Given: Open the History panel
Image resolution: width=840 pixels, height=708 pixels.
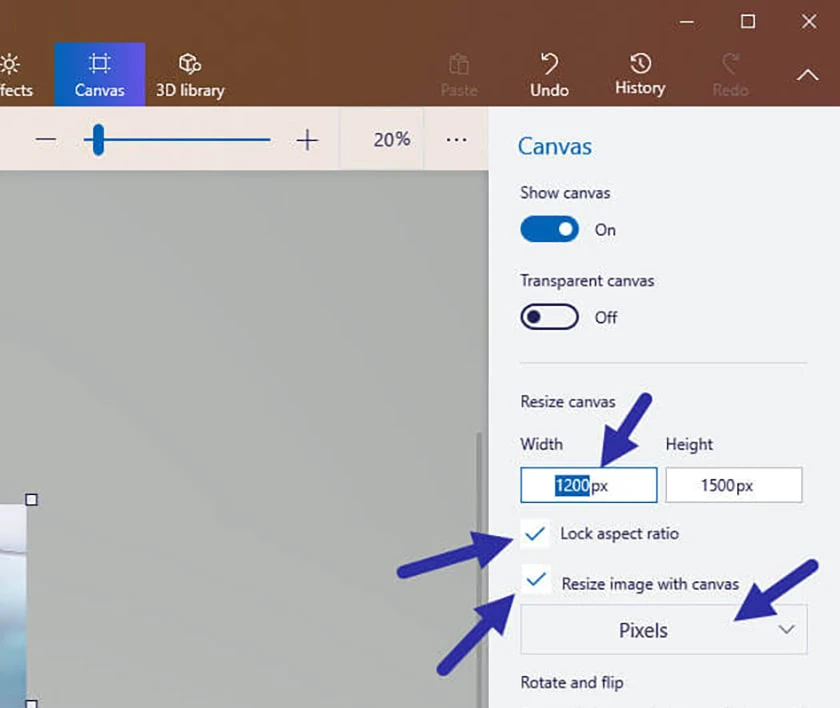Looking at the screenshot, I should [x=640, y=75].
